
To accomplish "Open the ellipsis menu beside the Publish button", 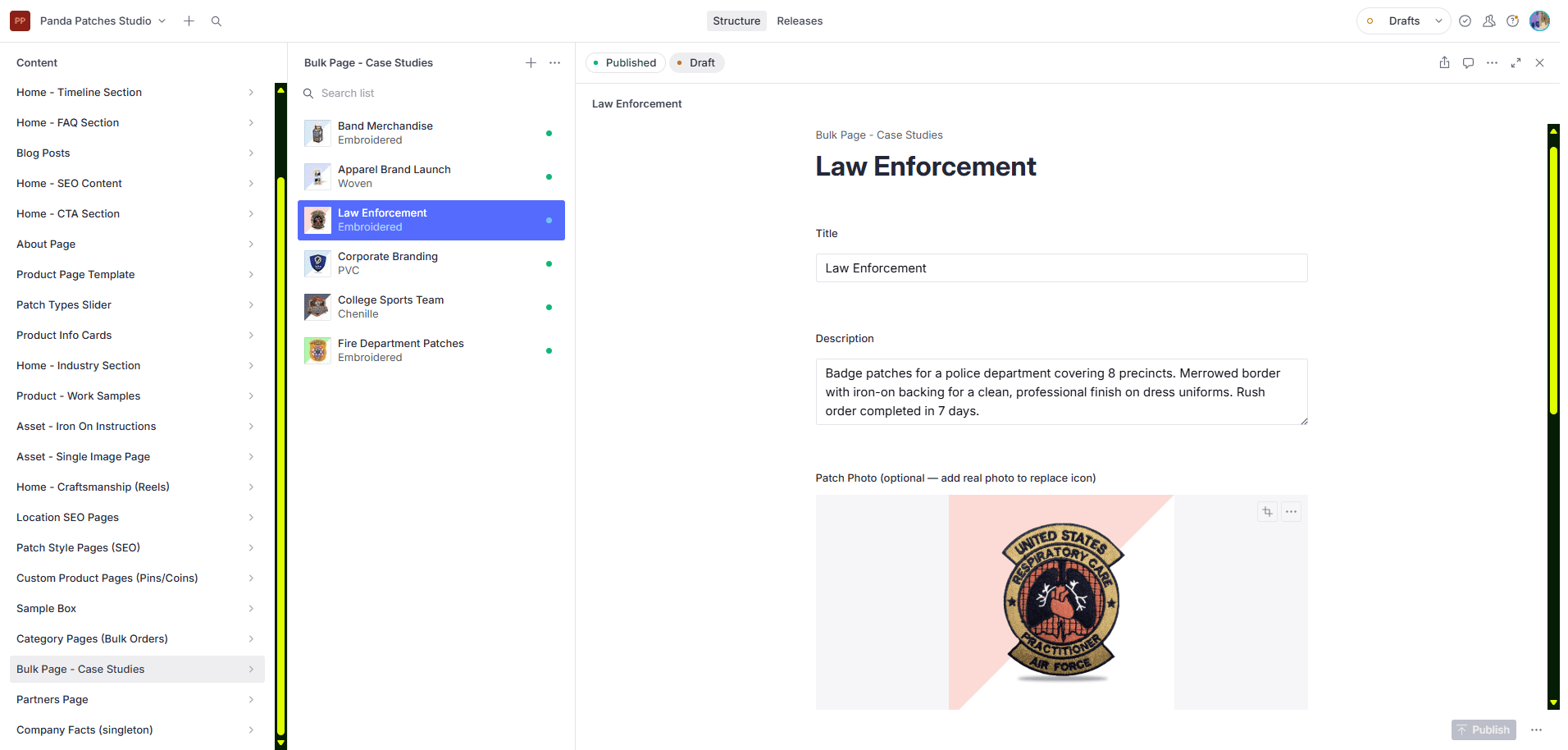I will [x=1536, y=730].
